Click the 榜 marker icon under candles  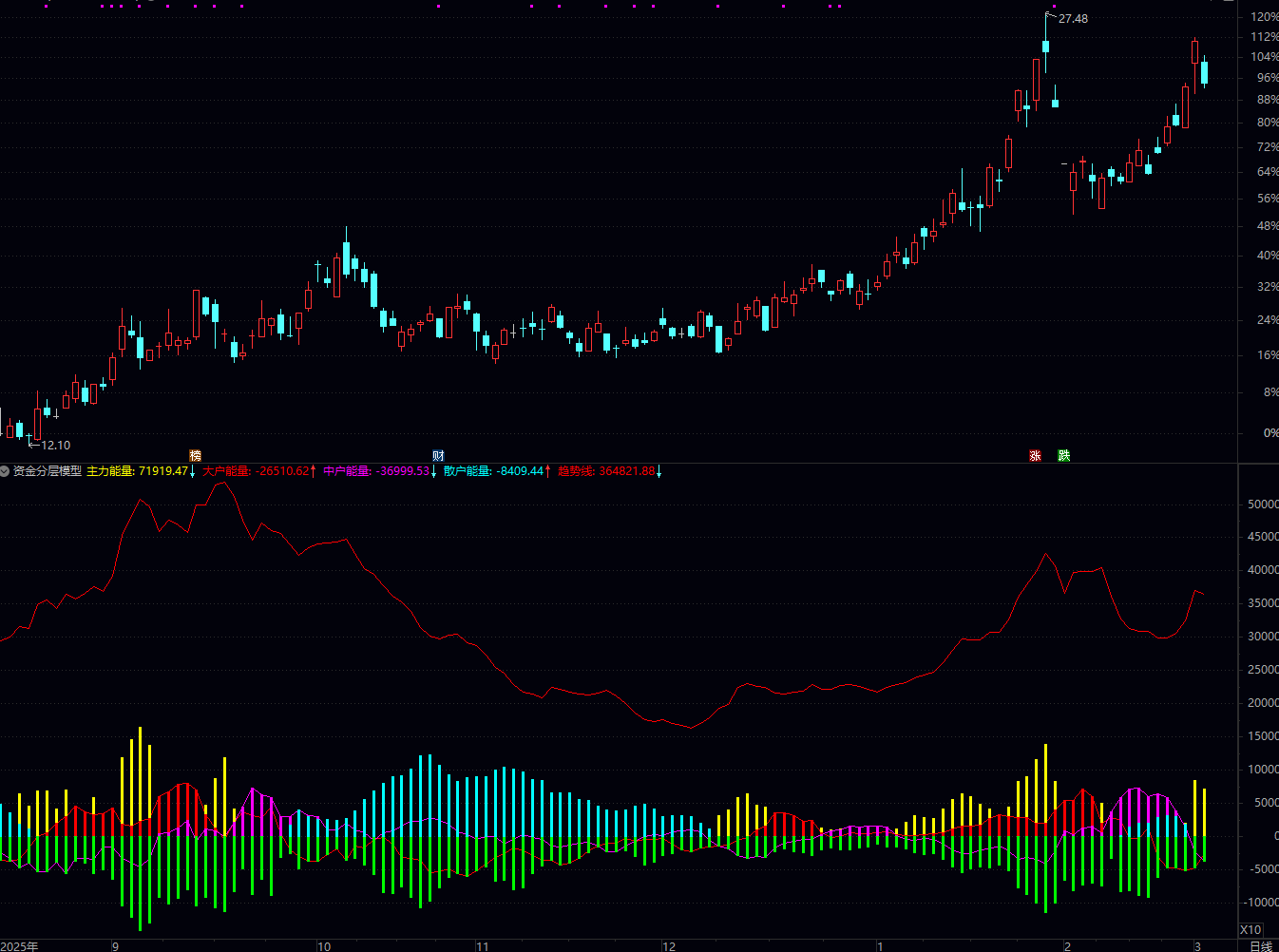196,456
